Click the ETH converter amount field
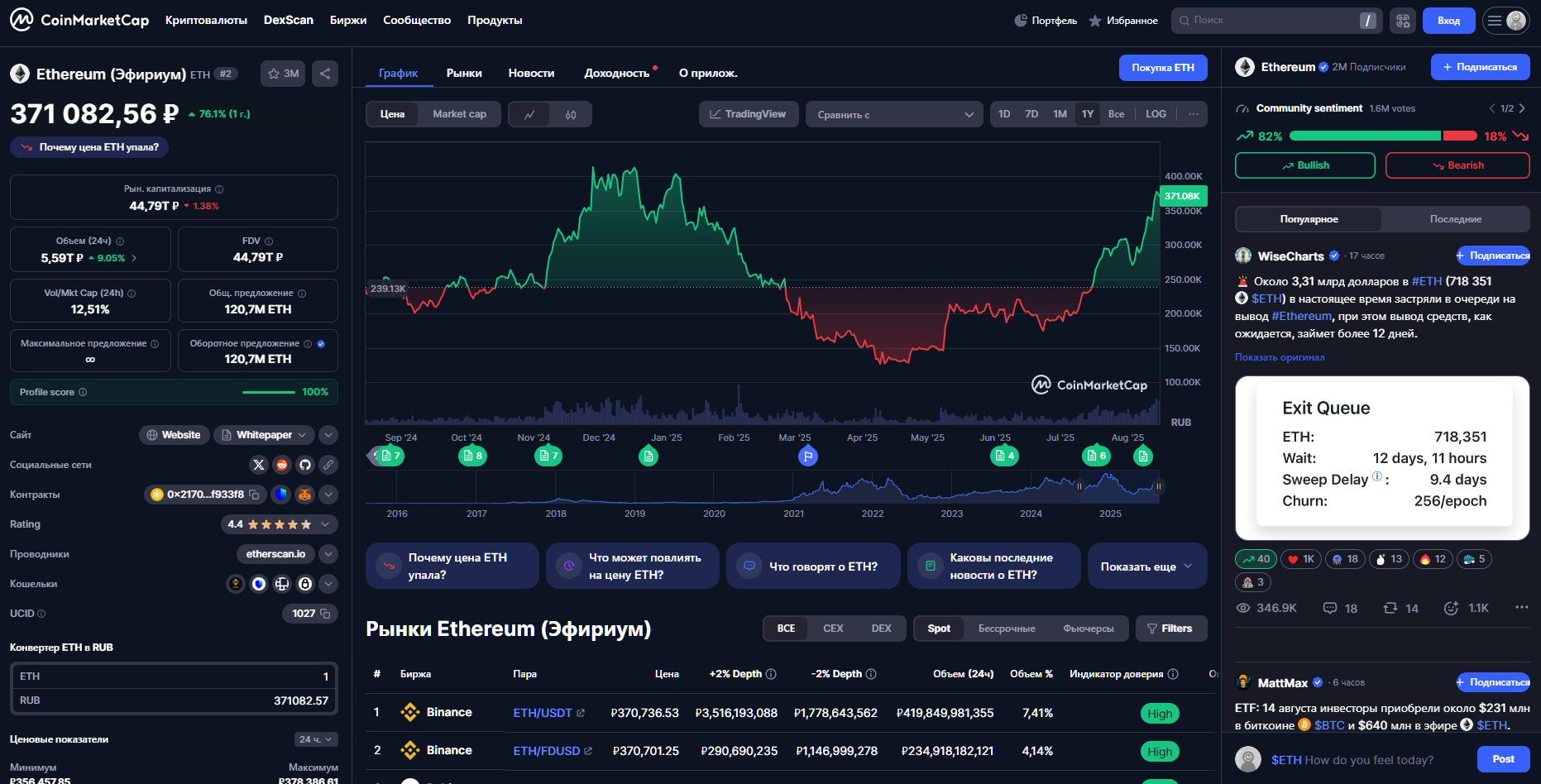Screen dimensions: 1541x784 pyautogui.click(x=174, y=676)
